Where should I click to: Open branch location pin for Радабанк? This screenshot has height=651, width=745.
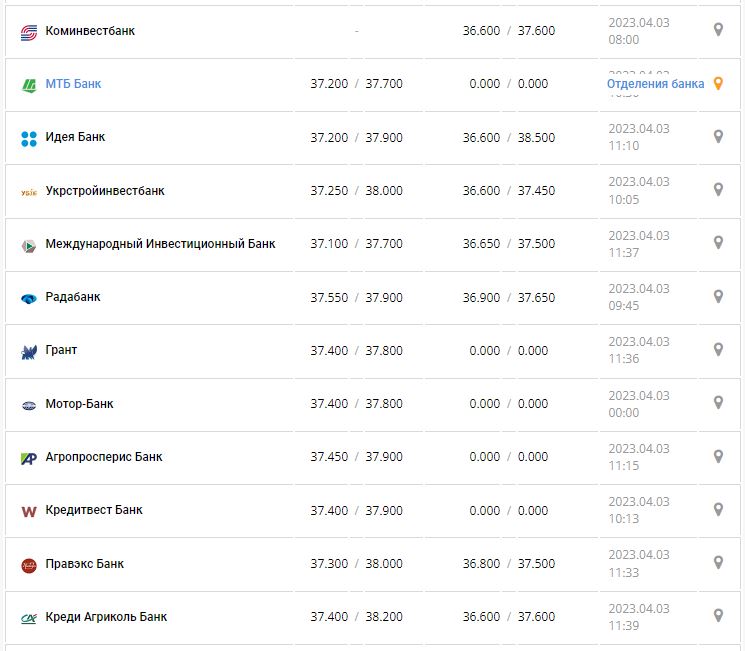tap(717, 297)
